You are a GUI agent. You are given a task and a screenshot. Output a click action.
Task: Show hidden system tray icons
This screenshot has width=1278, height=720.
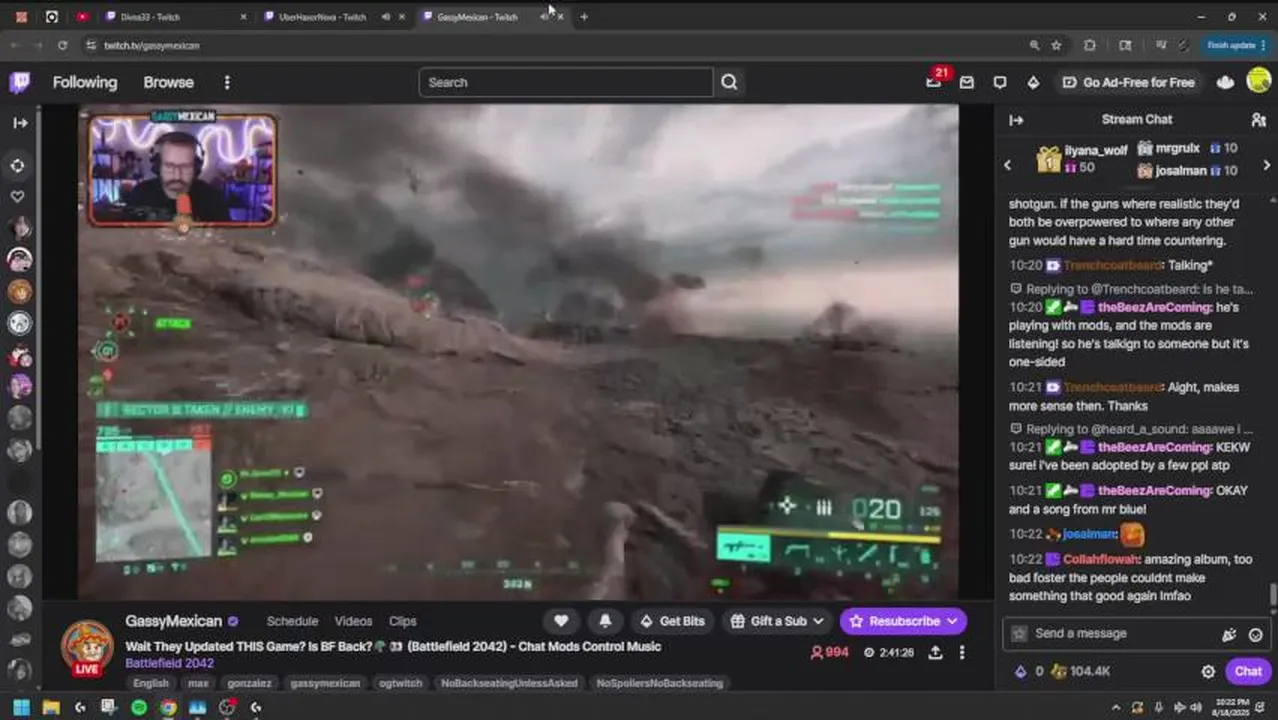click(1116, 708)
